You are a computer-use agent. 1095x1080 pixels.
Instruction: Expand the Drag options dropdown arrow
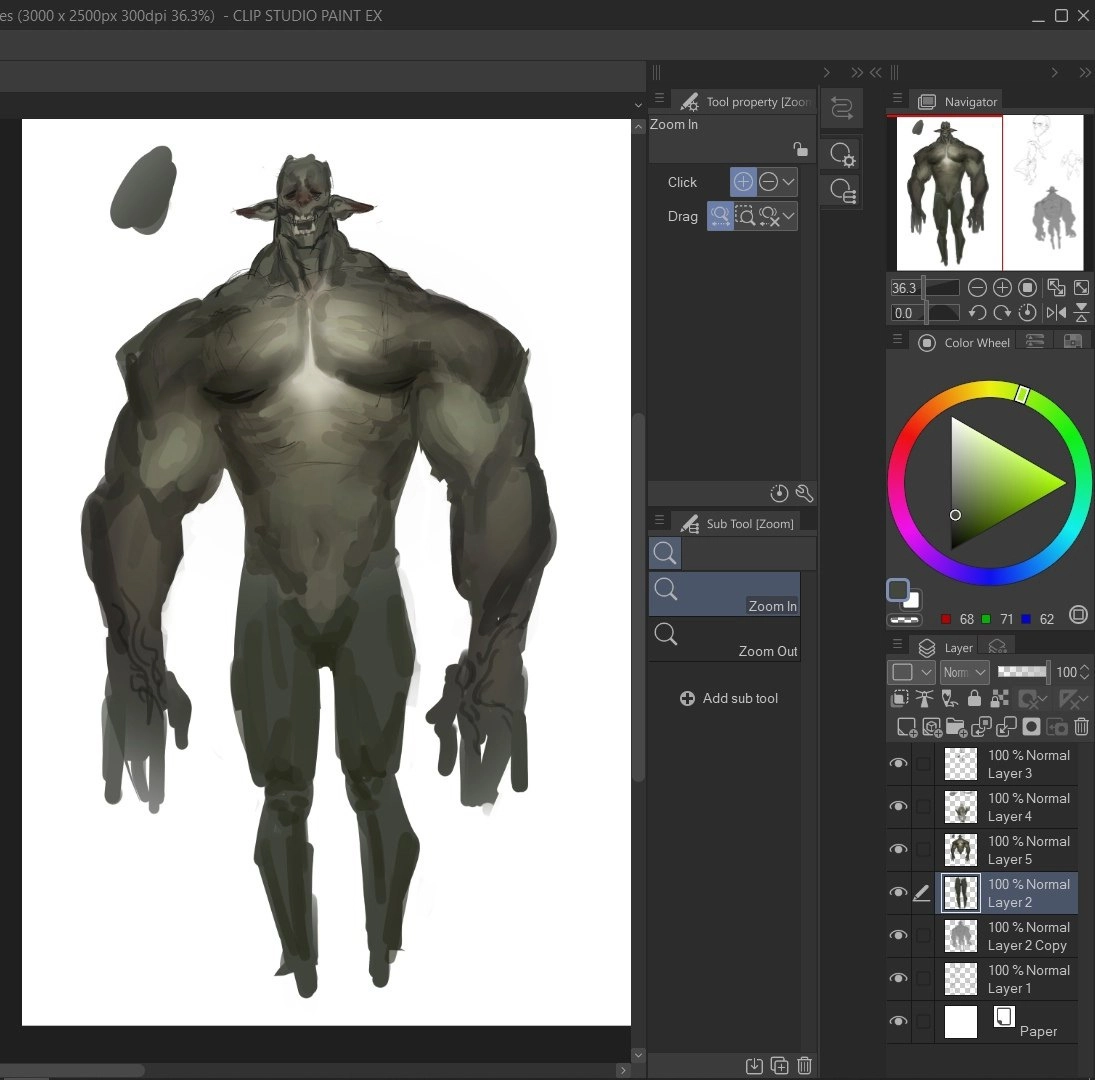pyautogui.click(x=789, y=216)
